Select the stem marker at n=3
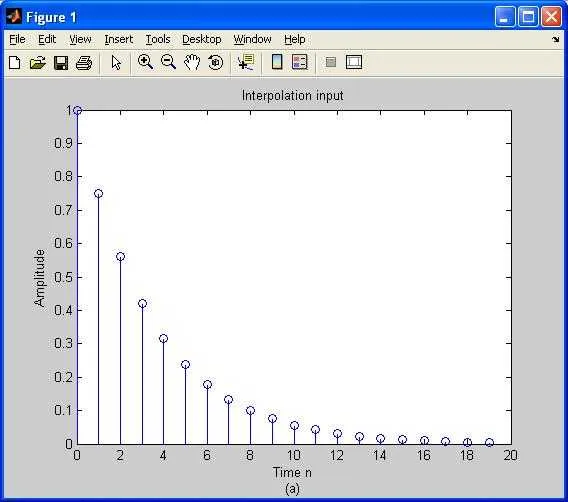 tap(142, 304)
